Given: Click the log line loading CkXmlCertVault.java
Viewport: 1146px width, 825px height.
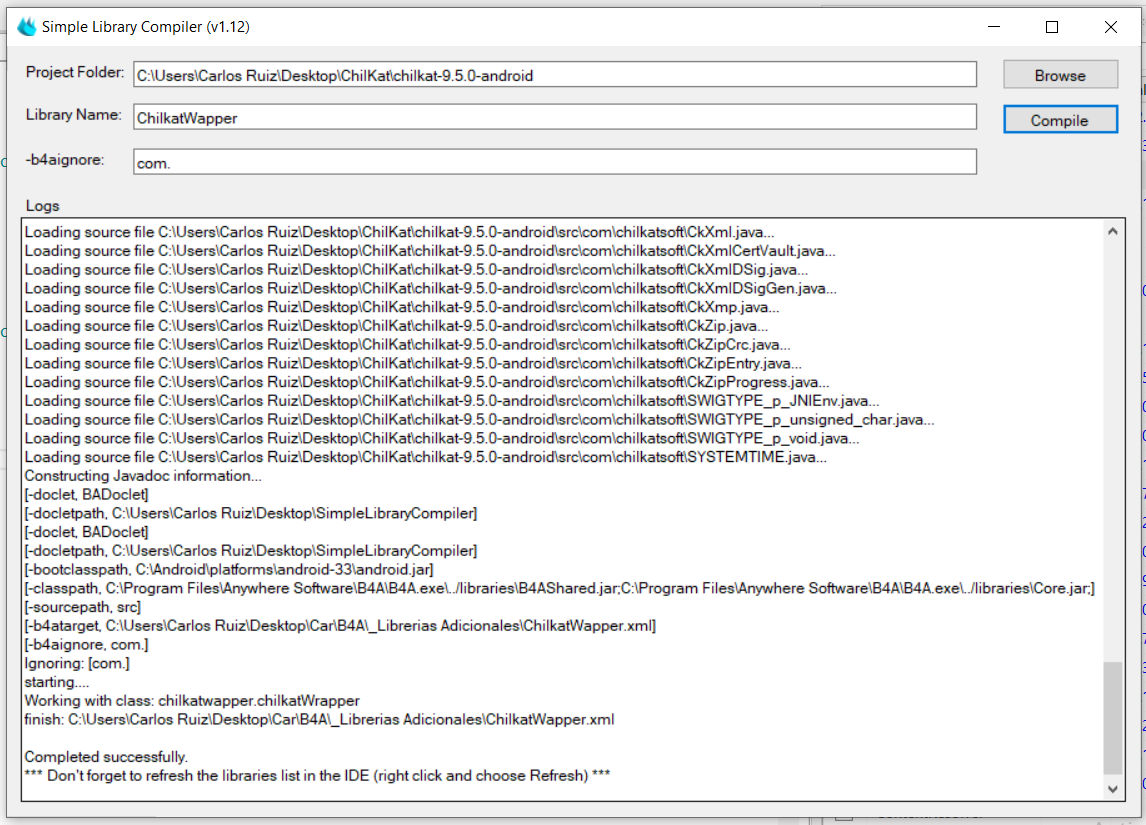Looking at the screenshot, I should [x=430, y=251].
